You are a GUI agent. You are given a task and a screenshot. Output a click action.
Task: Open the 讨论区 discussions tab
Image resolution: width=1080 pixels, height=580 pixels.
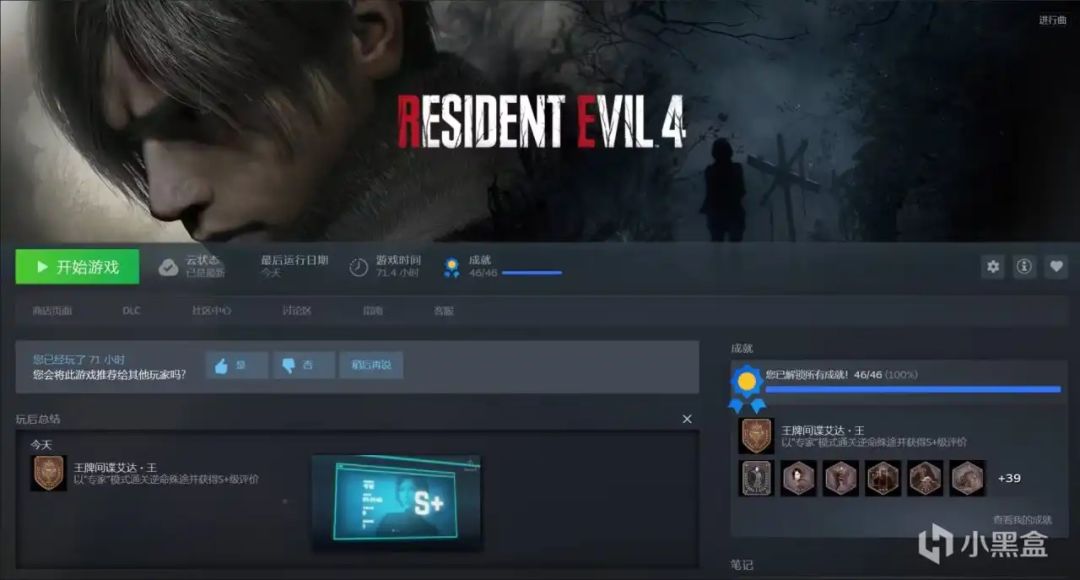point(296,311)
